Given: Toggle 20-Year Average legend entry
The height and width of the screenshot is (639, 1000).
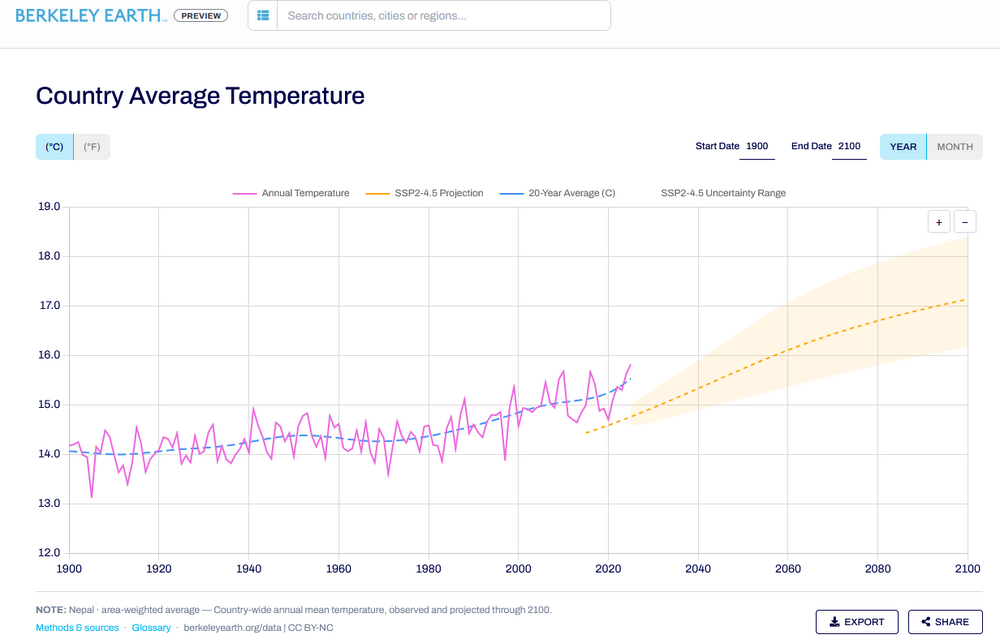Looking at the screenshot, I should click(557, 193).
